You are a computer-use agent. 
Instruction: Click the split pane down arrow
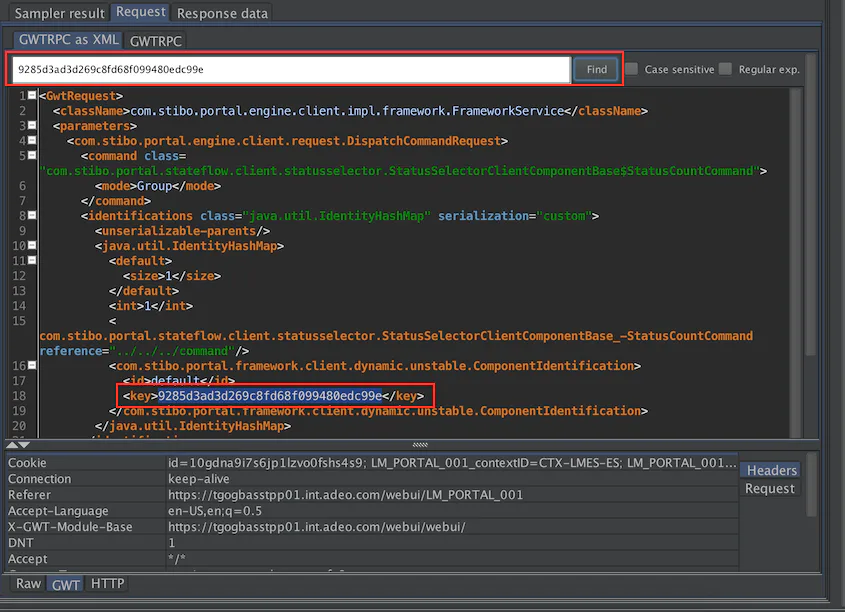24,445
